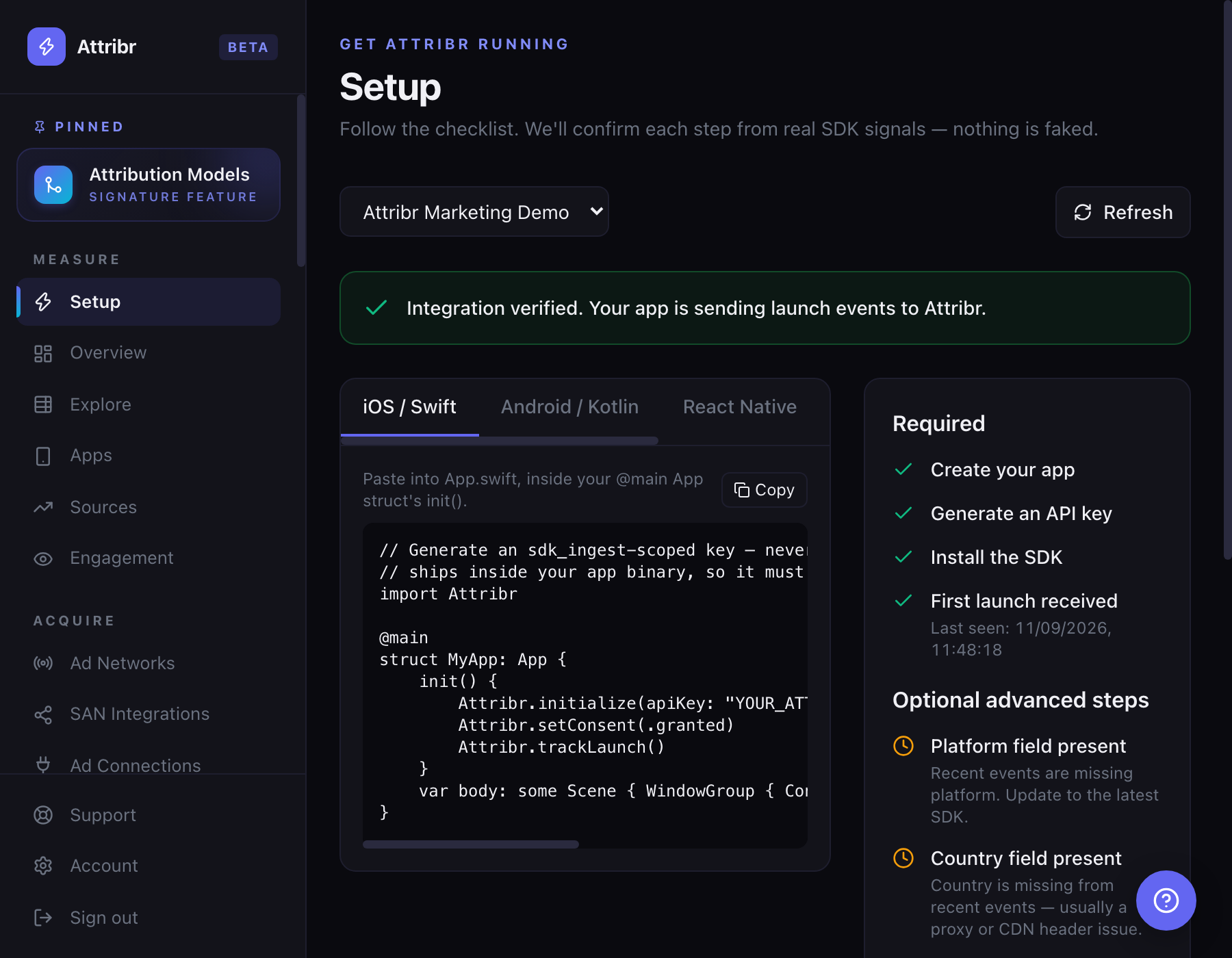Click the 'Install the SDK' checklist text

(x=997, y=557)
